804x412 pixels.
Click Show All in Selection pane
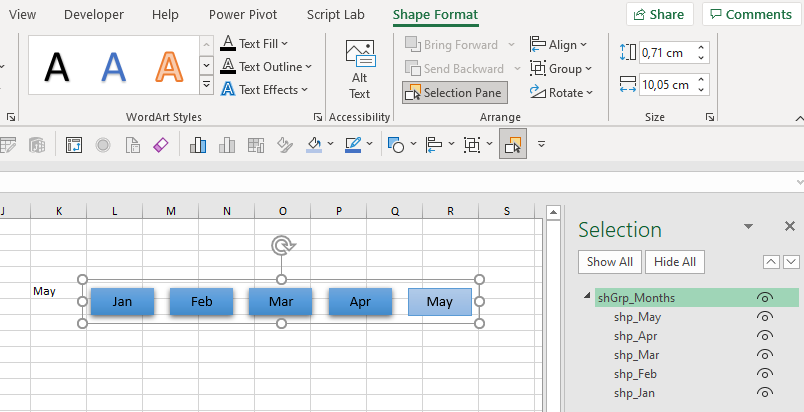coord(610,262)
